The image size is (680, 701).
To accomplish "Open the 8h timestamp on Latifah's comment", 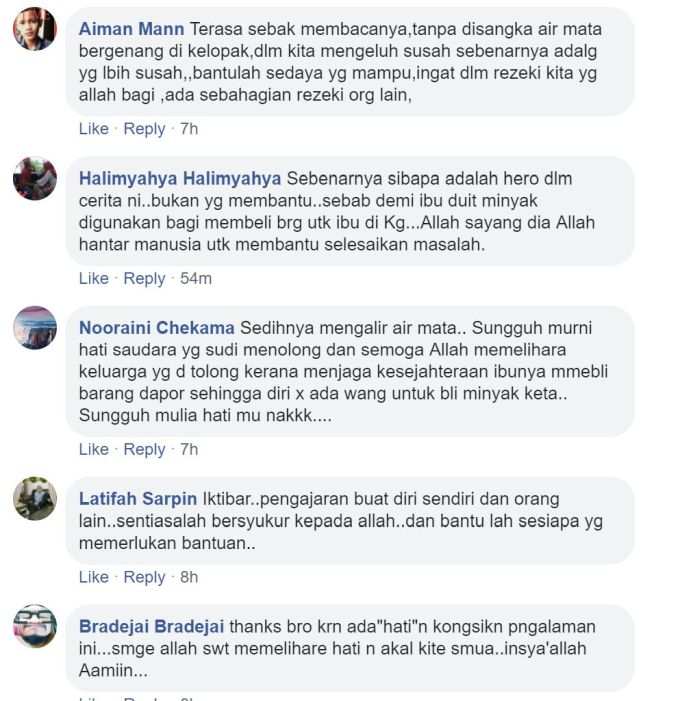I will 189,577.
